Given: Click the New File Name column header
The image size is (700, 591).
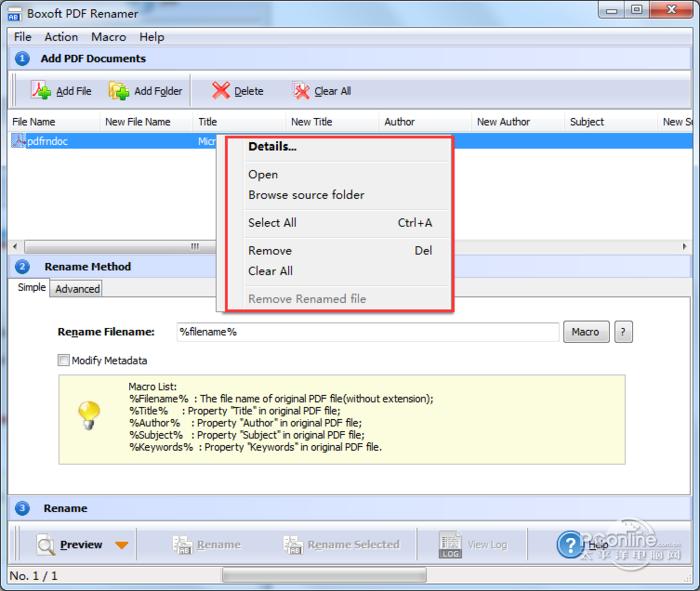Looking at the screenshot, I should [147, 122].
